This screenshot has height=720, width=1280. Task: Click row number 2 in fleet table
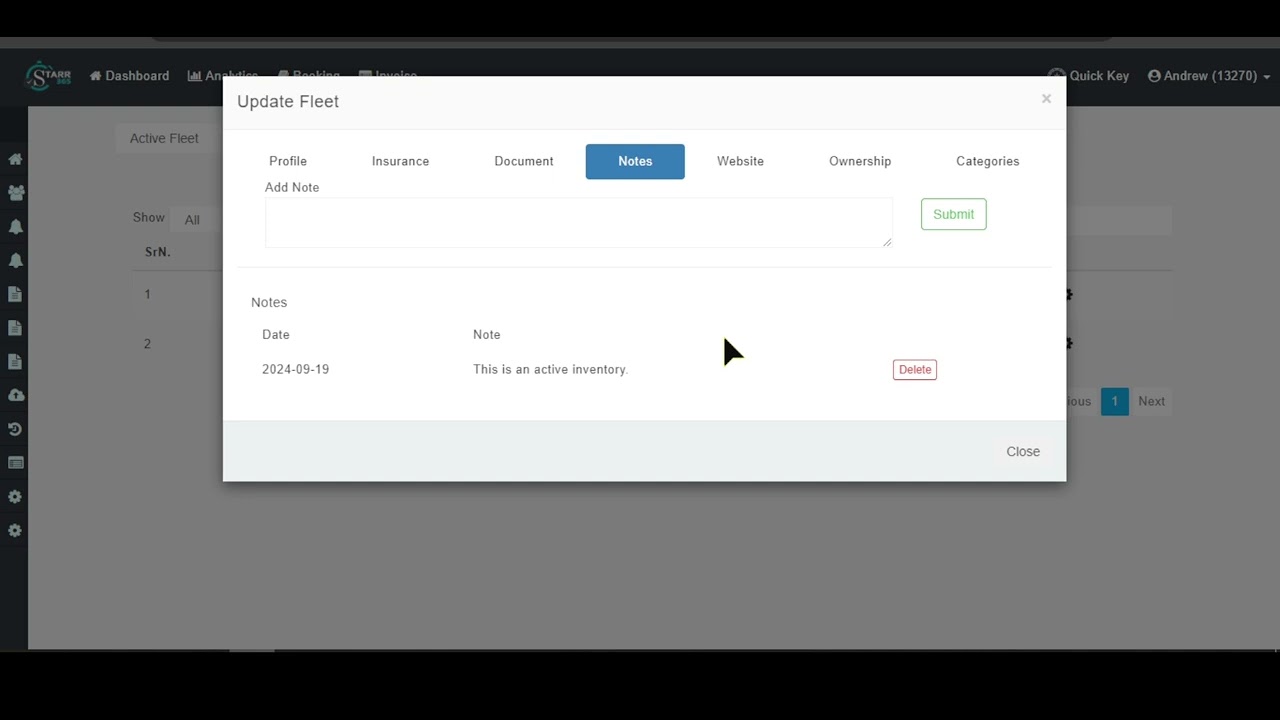[x=147, y=344]
